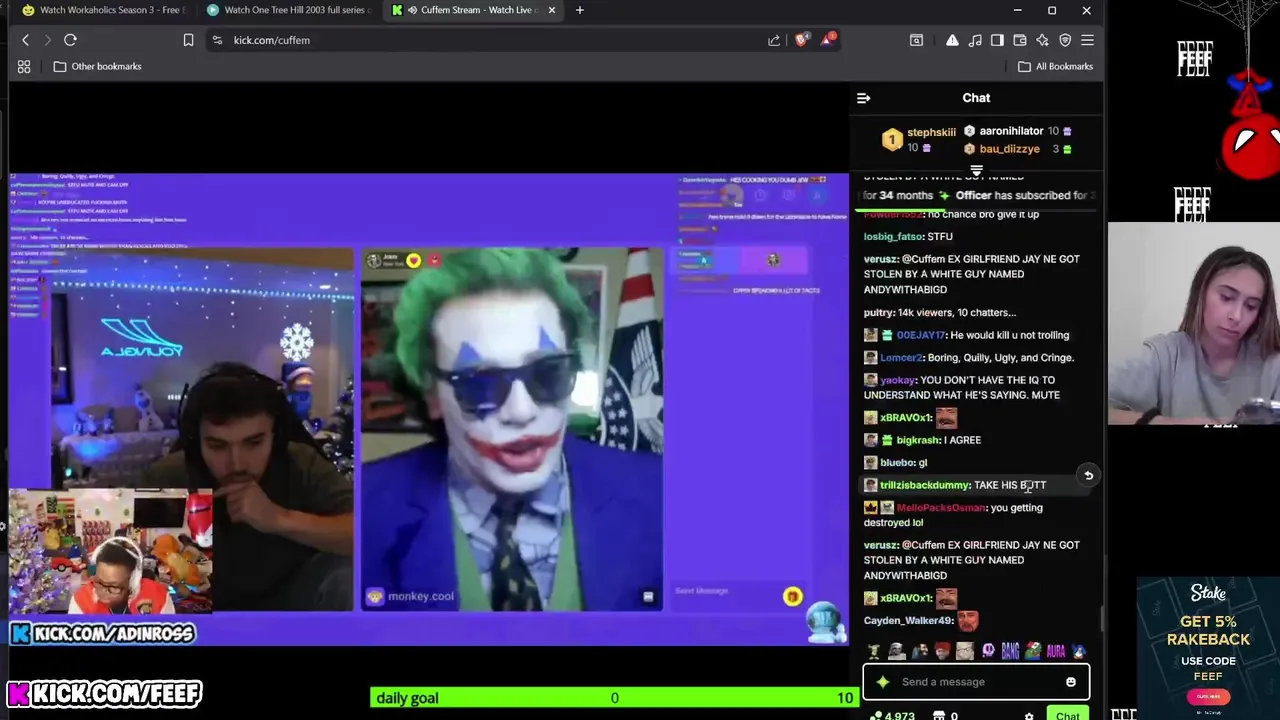Click the daily goal progress bar
Viewport: 1280px width, 720px height.
tap(614, 698)
